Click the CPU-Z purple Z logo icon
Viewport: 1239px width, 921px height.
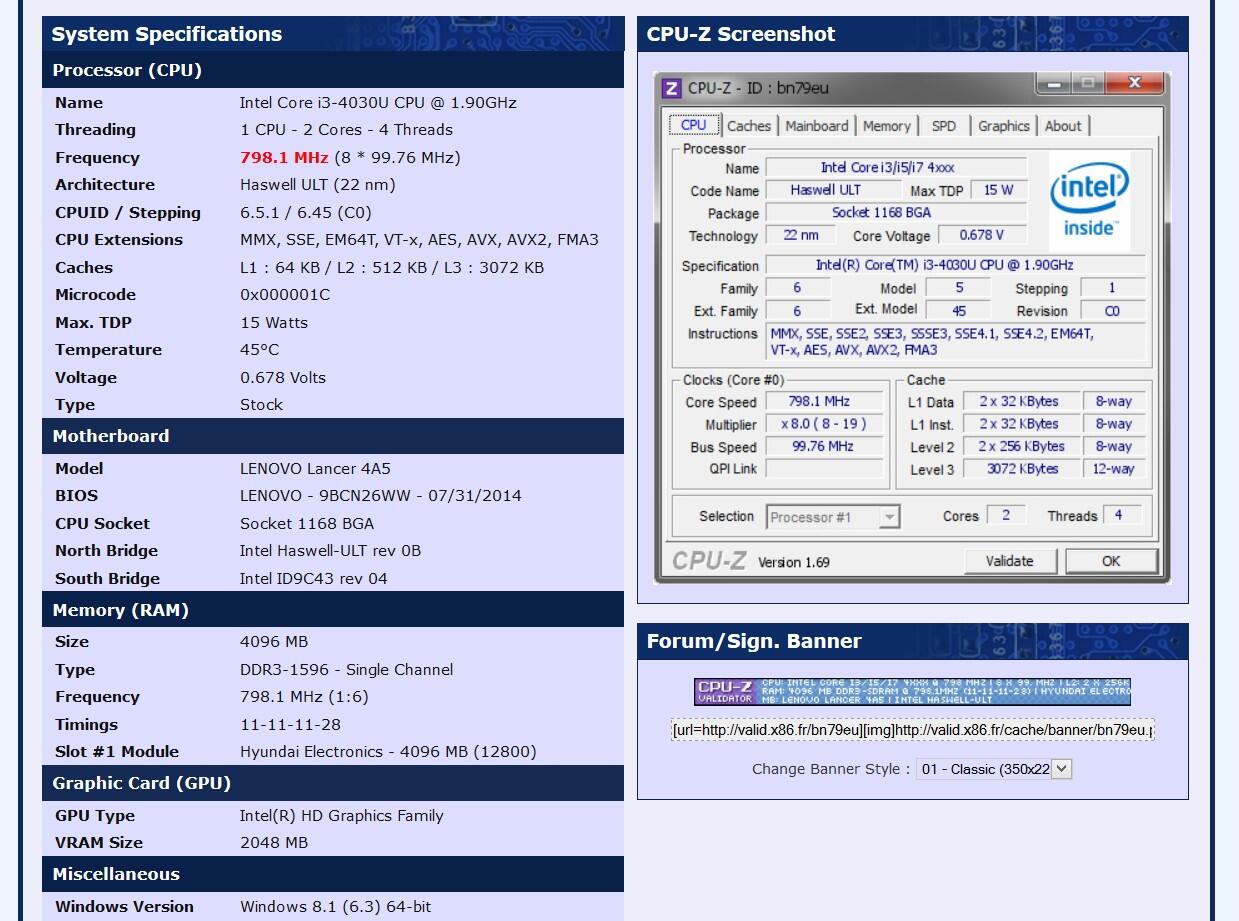[x=672, y=88]
